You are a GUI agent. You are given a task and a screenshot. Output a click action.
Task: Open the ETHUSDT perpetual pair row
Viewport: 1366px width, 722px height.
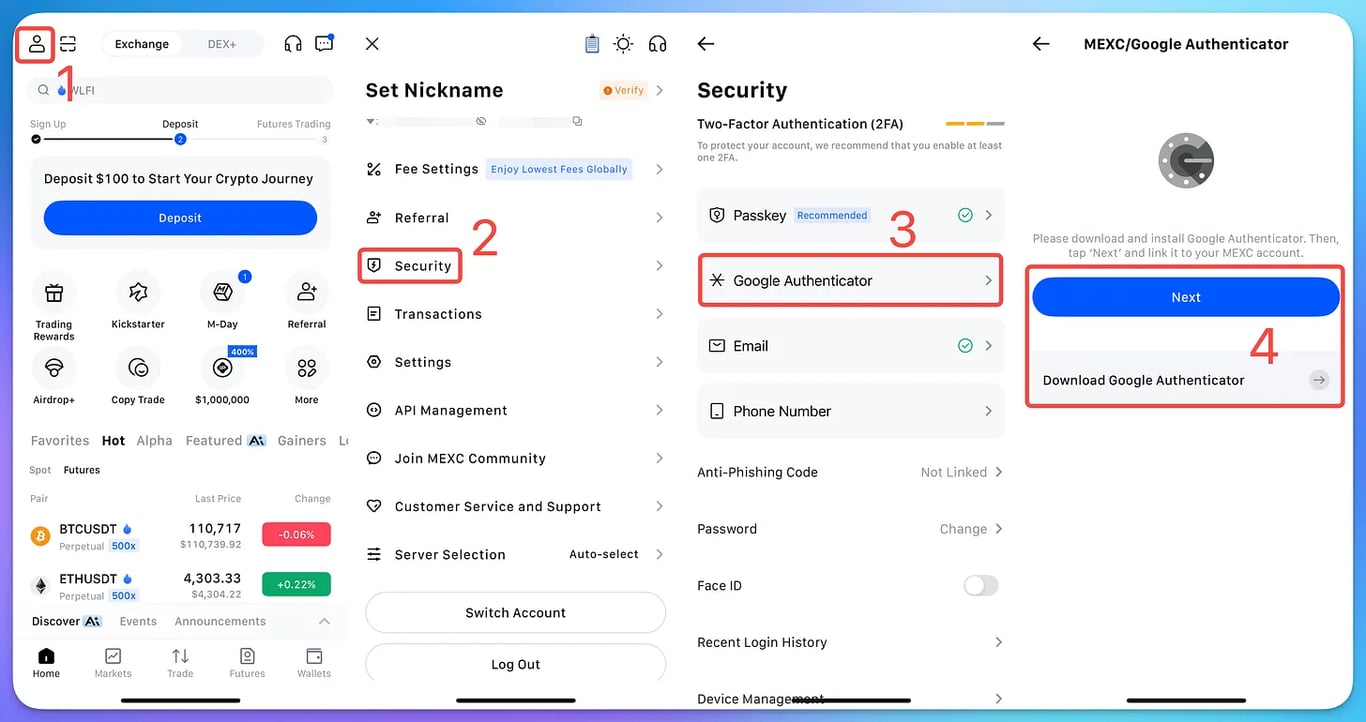pos(180,586)
